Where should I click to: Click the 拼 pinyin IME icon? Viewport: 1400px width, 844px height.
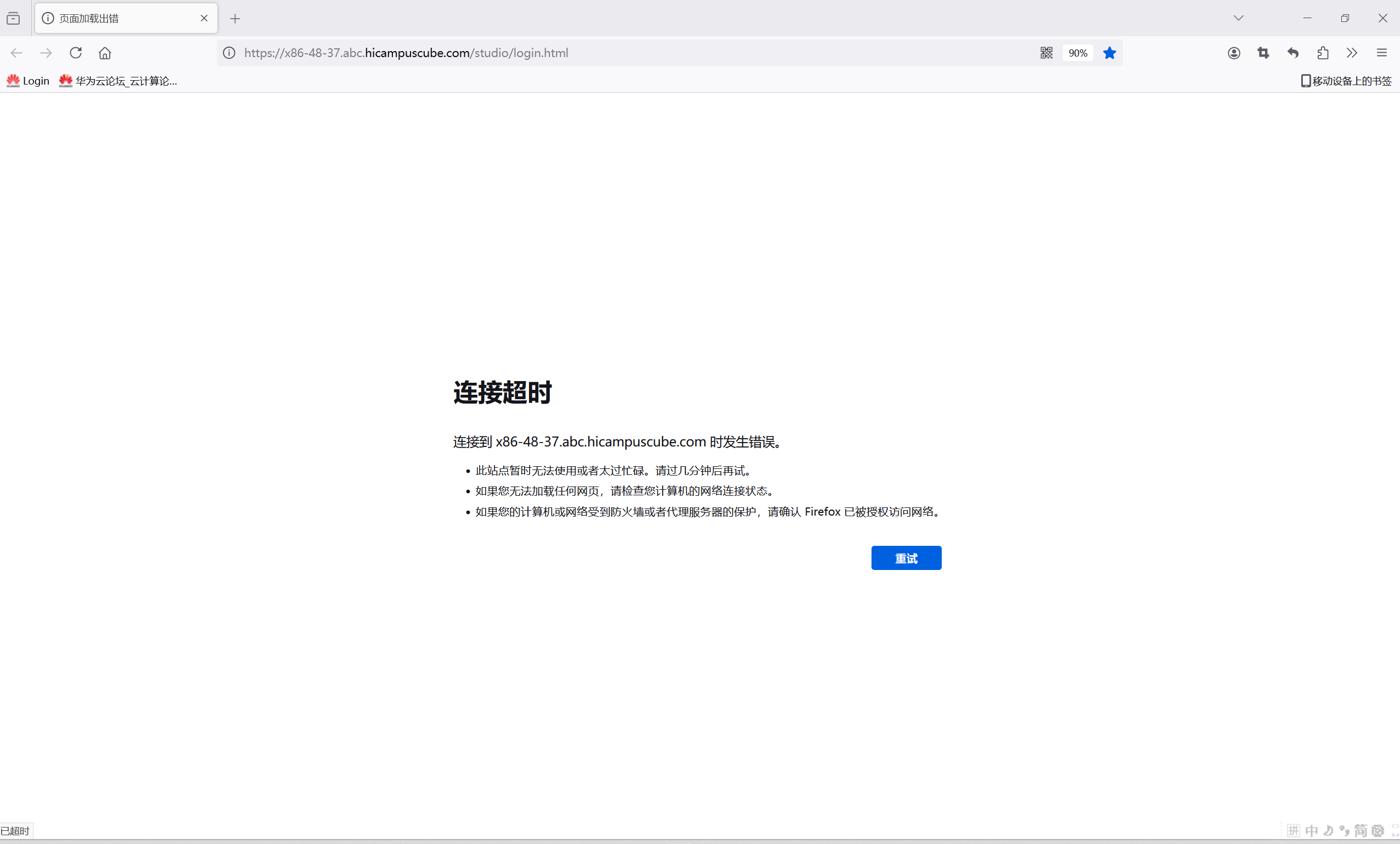point(1294,831)
